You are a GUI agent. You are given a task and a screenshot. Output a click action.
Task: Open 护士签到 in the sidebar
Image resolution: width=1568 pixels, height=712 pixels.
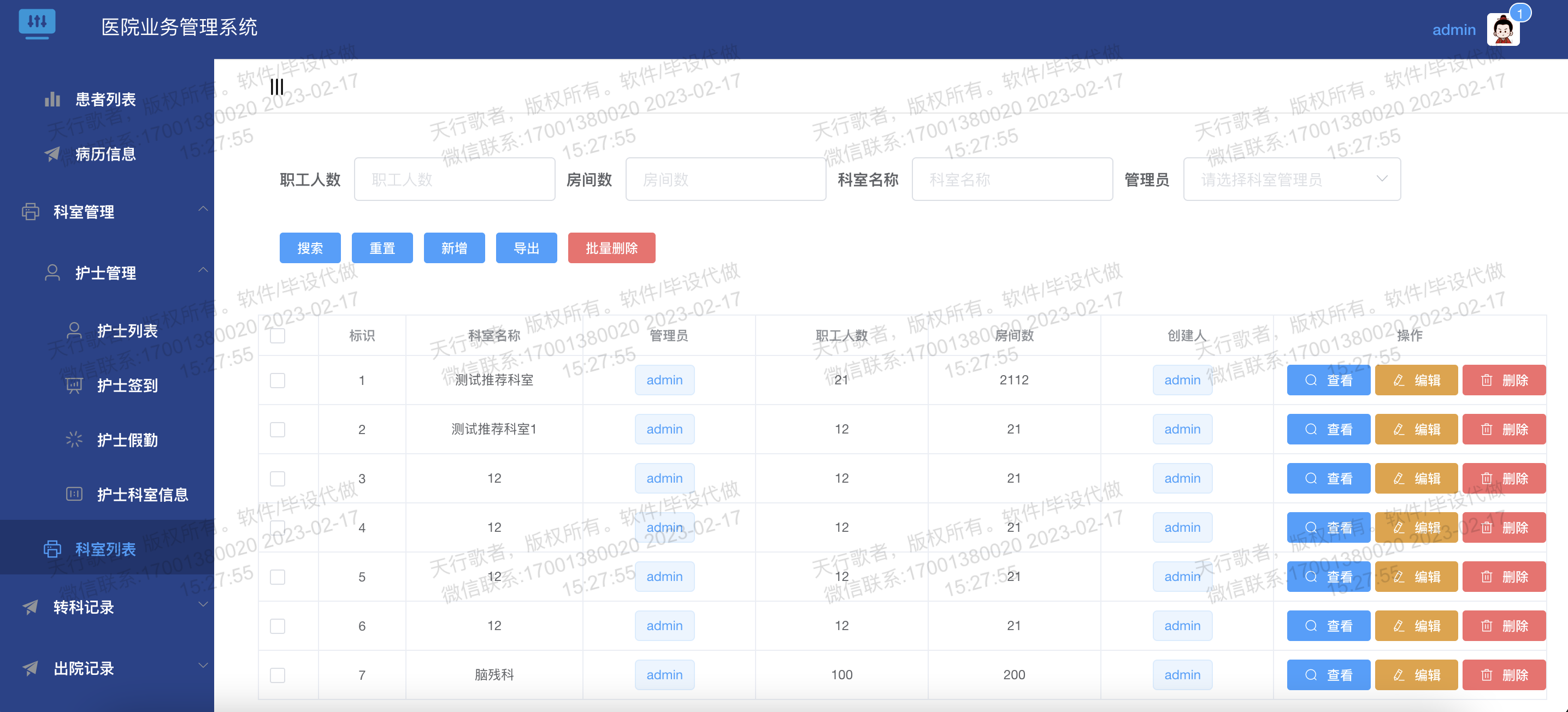[x=127, y=385]
